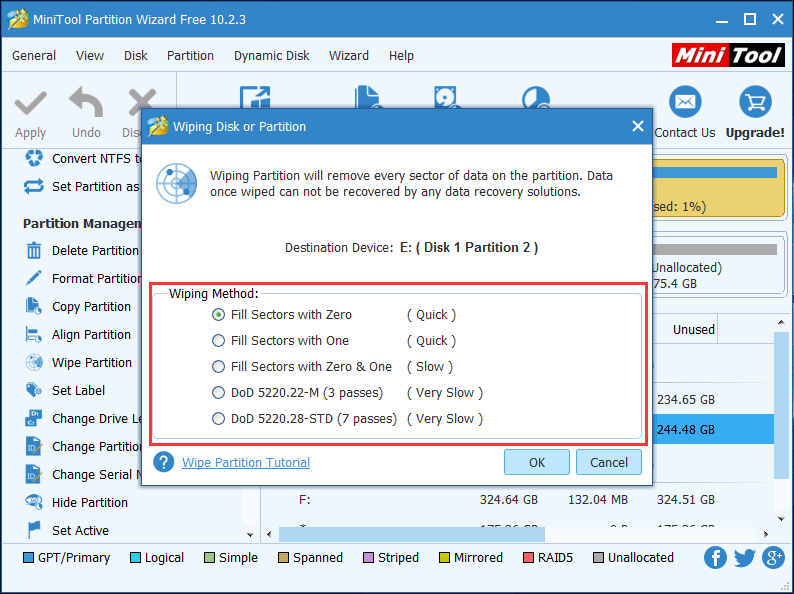Open the Twitter bird icon
This screenshot has width=794, height=594.
pyautogui.click(x=744, y=558)
